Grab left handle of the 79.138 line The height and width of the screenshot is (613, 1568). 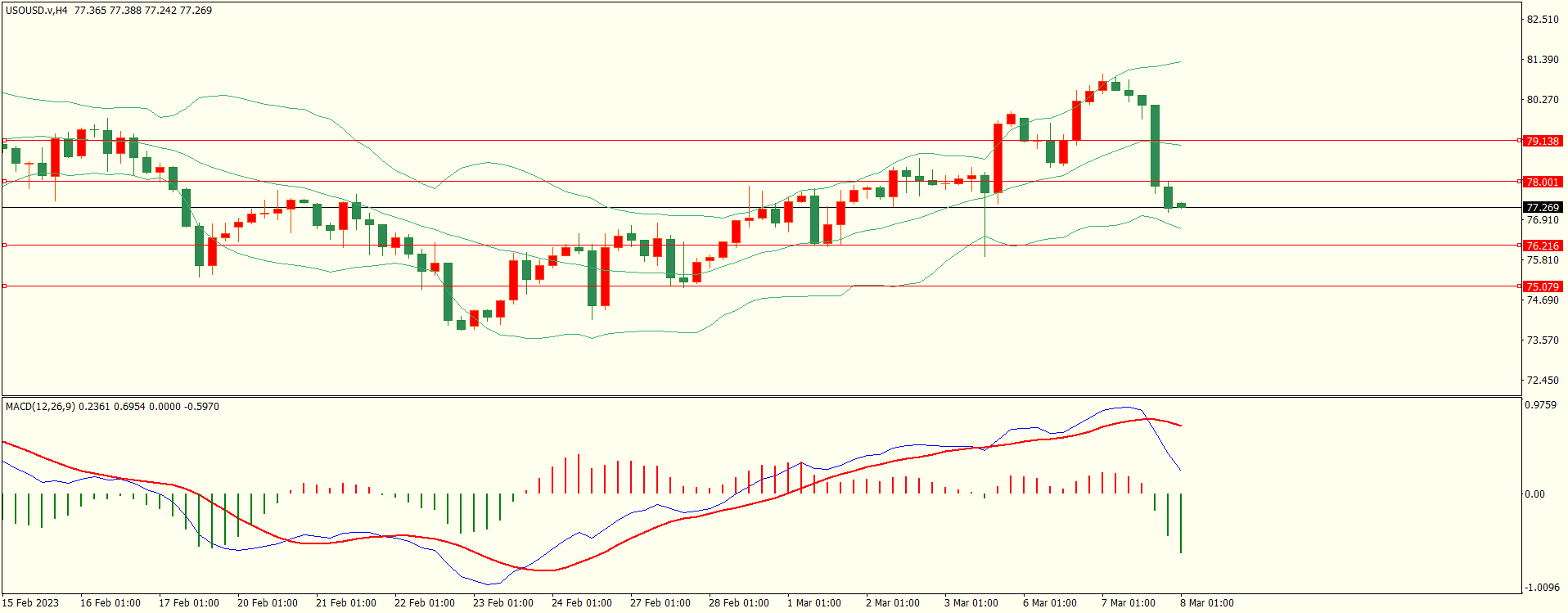tap(5, 141)
